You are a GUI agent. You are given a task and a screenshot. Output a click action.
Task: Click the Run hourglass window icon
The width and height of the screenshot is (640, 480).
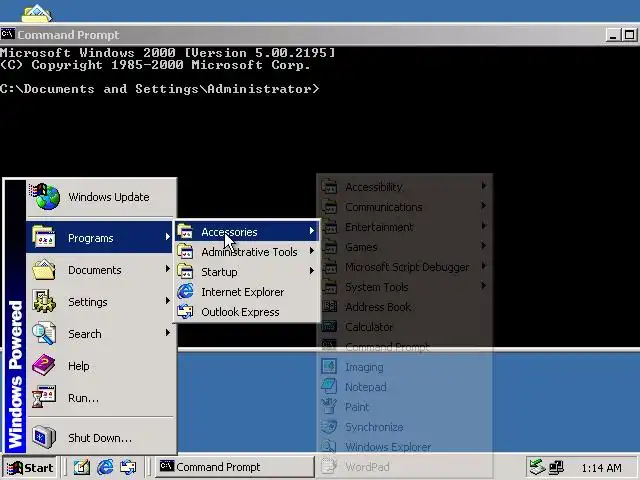(x=44, y=397)
